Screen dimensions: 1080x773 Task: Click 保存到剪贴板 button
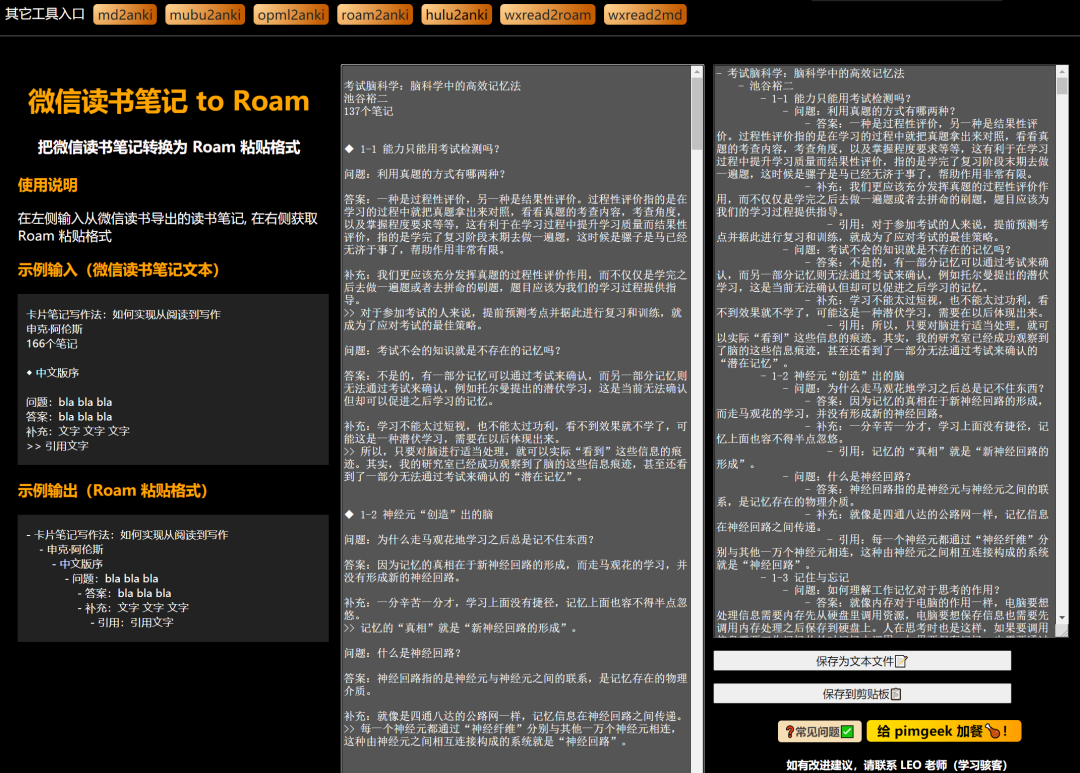[862, 694]
